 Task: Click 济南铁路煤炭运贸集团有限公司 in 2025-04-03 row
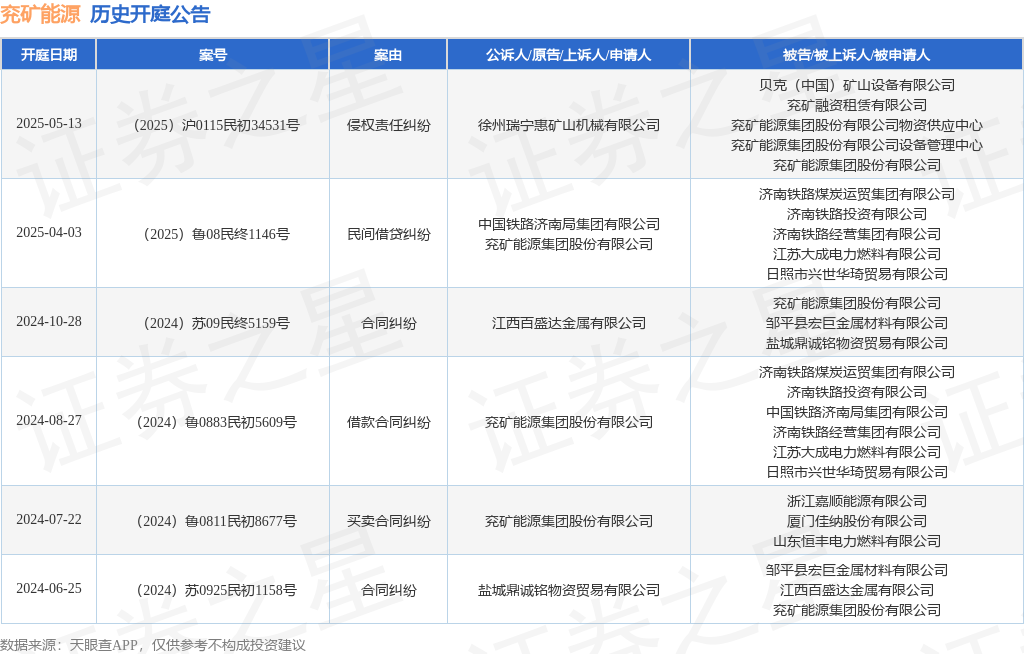click(857, 194)
